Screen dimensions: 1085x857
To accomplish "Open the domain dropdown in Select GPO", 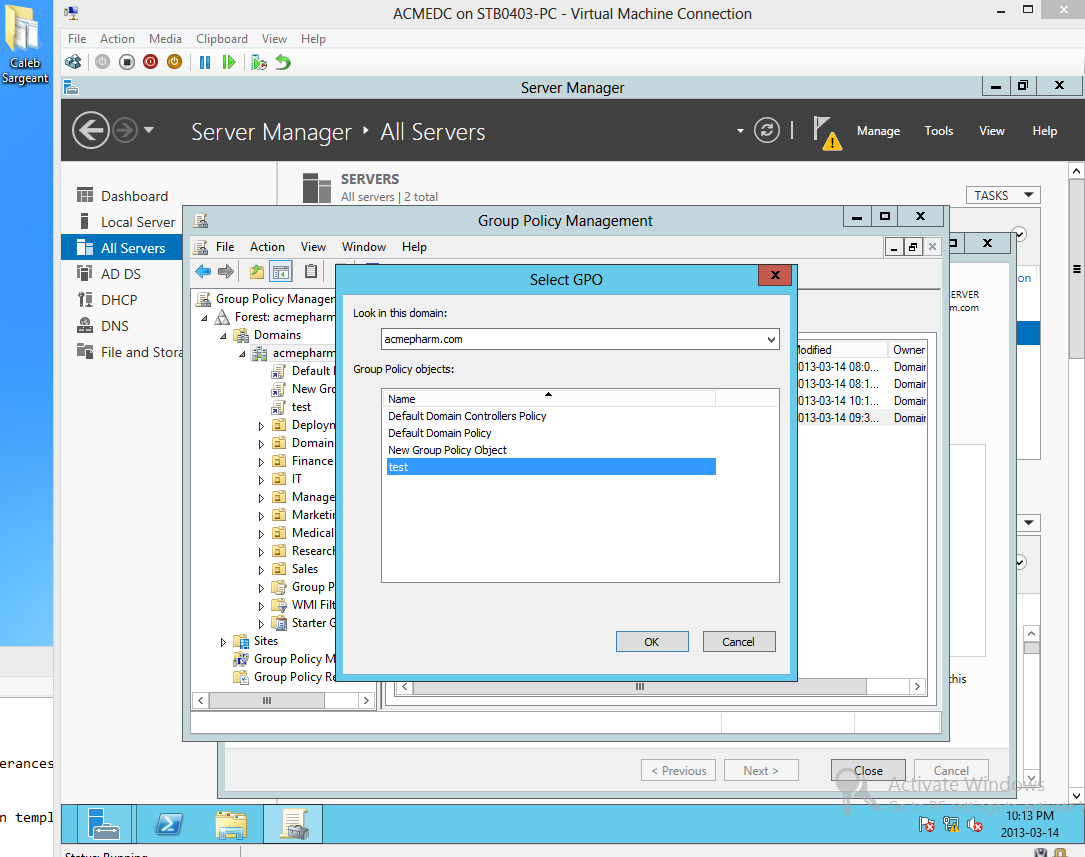I will [x=771, y=339].
